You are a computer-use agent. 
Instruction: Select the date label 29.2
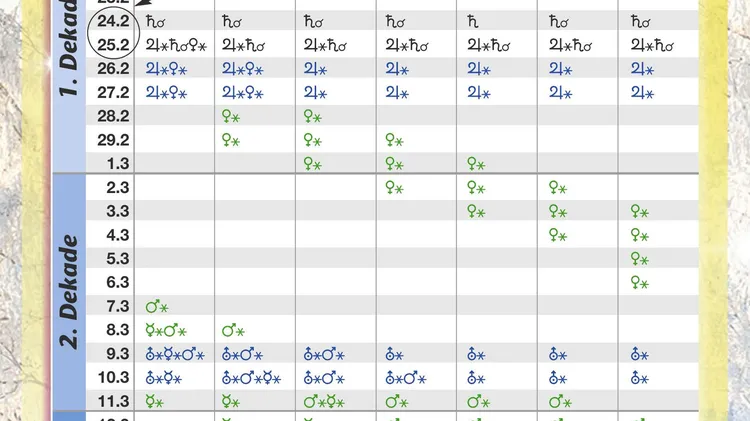pyautogui.click(x=113, y=140)
